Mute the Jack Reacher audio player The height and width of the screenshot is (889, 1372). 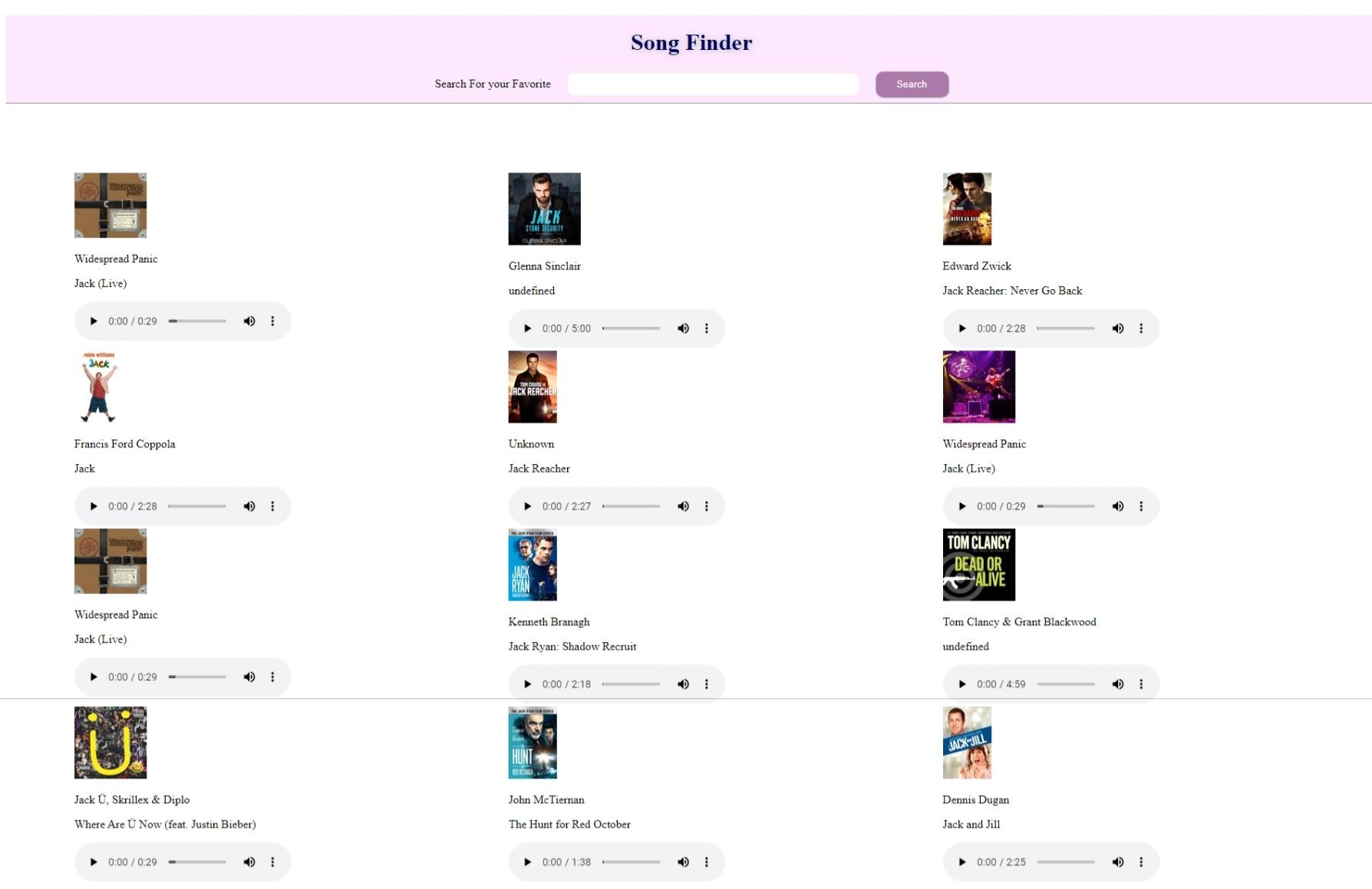[x=683, y=506]
